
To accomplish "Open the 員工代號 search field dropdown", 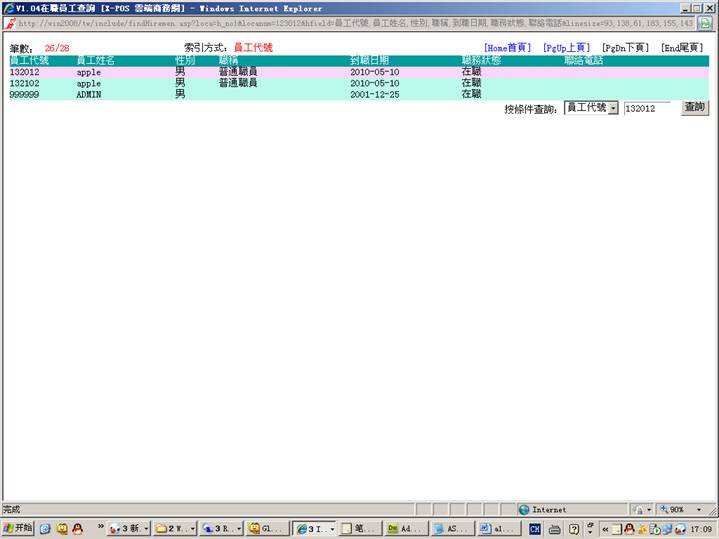I will point(613,108).
